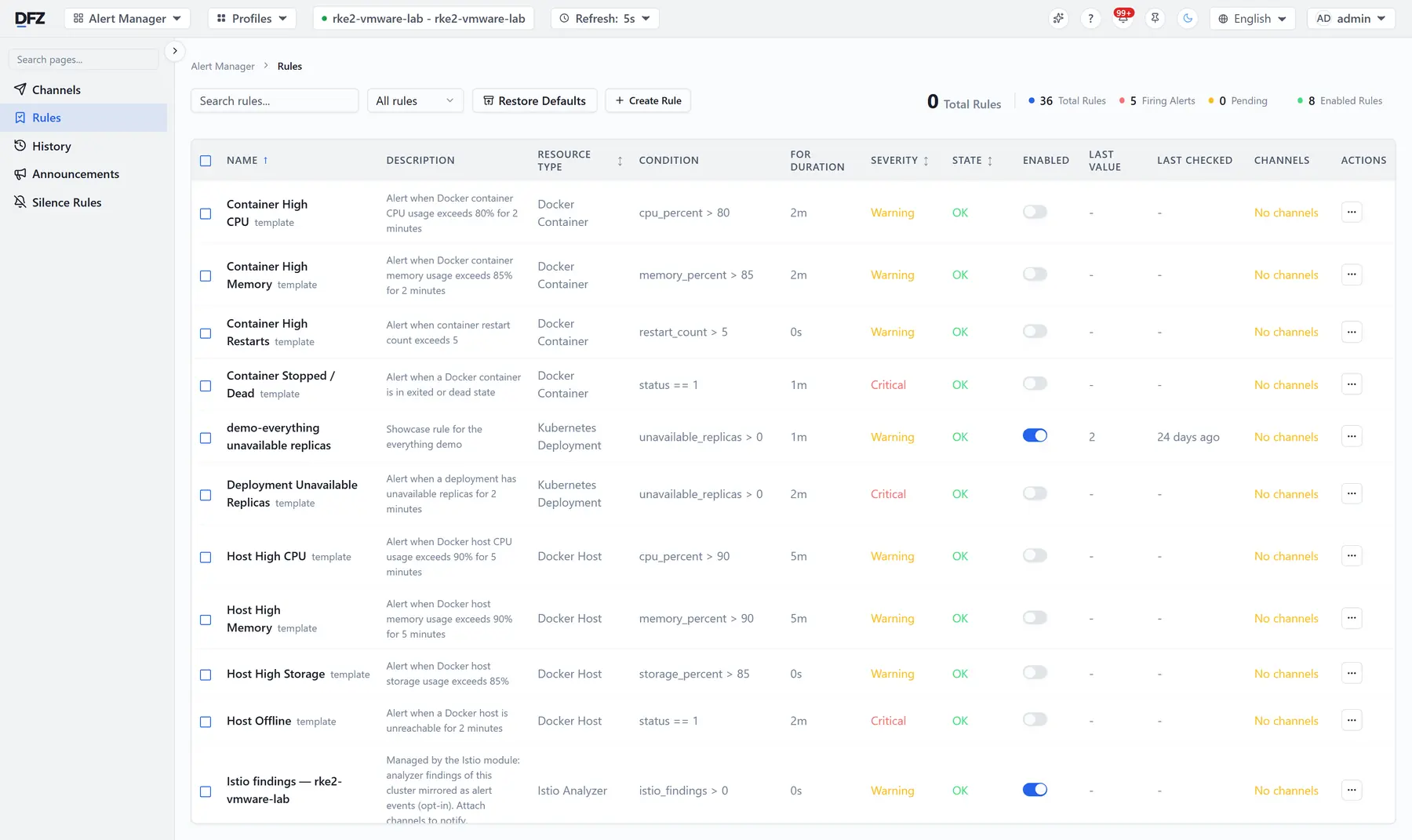This screenshot has width=1412, height=840.
Task: Open the help question mark icon
Action: 1090,18
